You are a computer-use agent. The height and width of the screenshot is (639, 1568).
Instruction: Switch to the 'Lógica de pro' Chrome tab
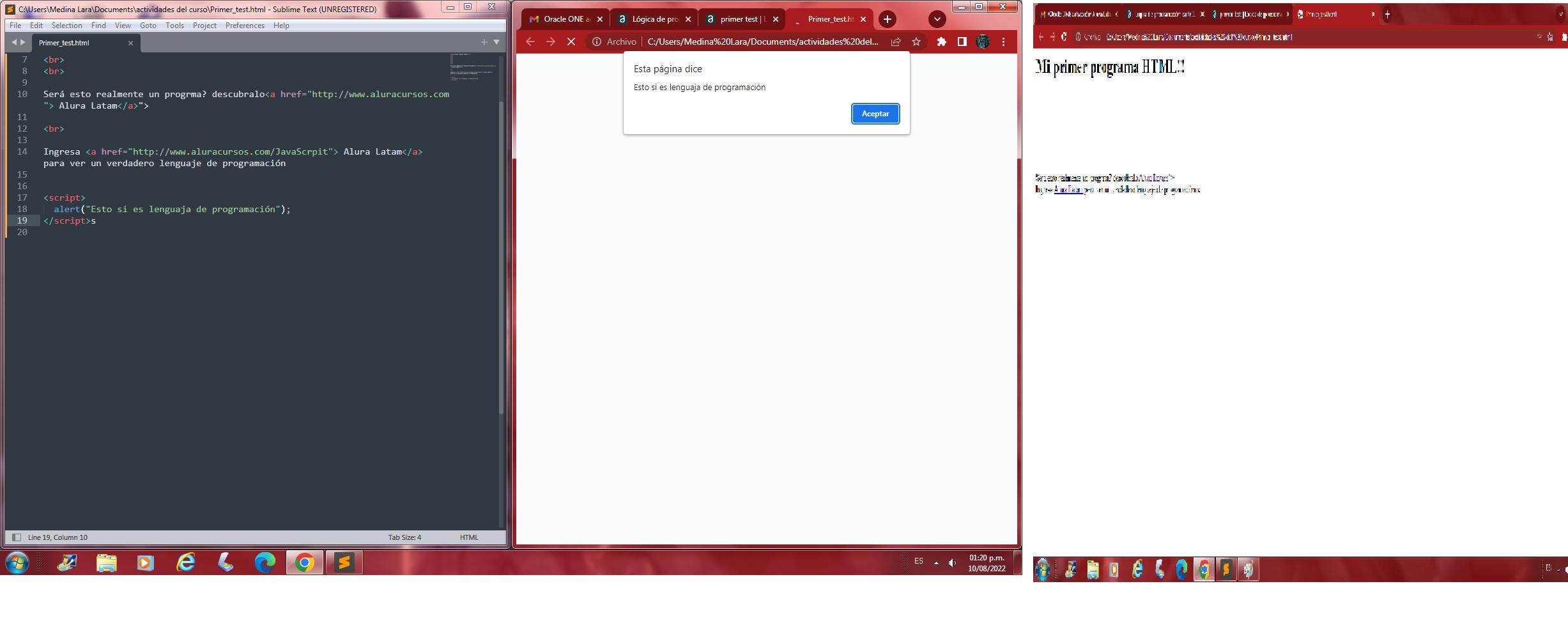(654, 19)
